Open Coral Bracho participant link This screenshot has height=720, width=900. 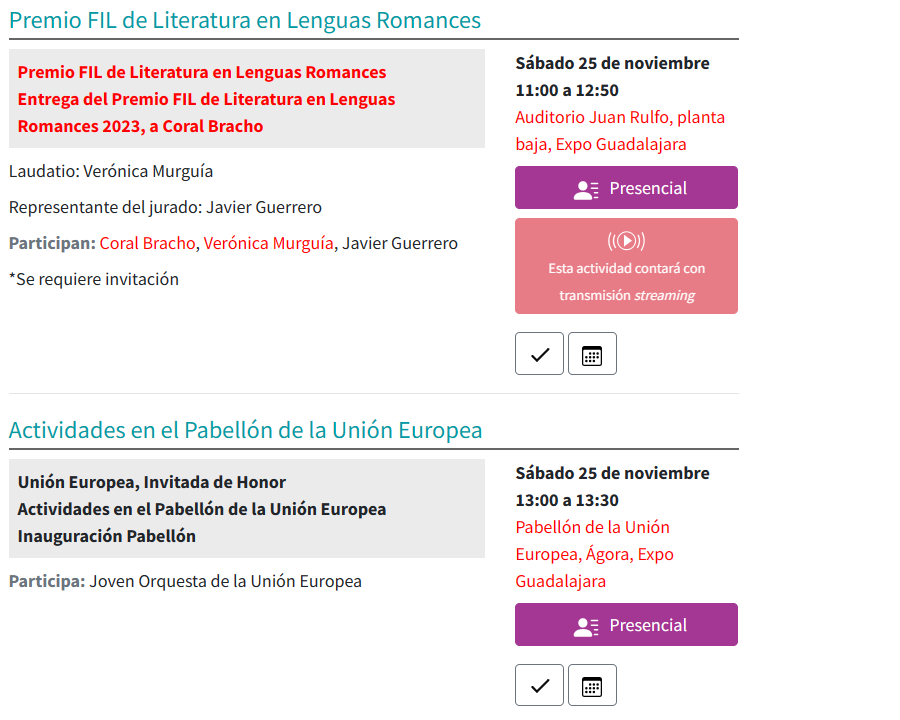(148, 243)
